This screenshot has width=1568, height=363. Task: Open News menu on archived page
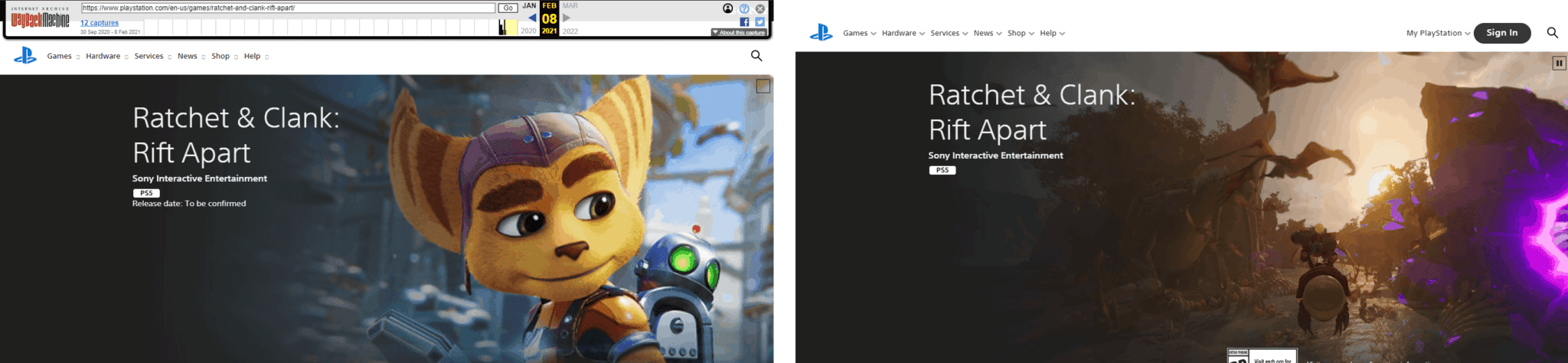191,56
